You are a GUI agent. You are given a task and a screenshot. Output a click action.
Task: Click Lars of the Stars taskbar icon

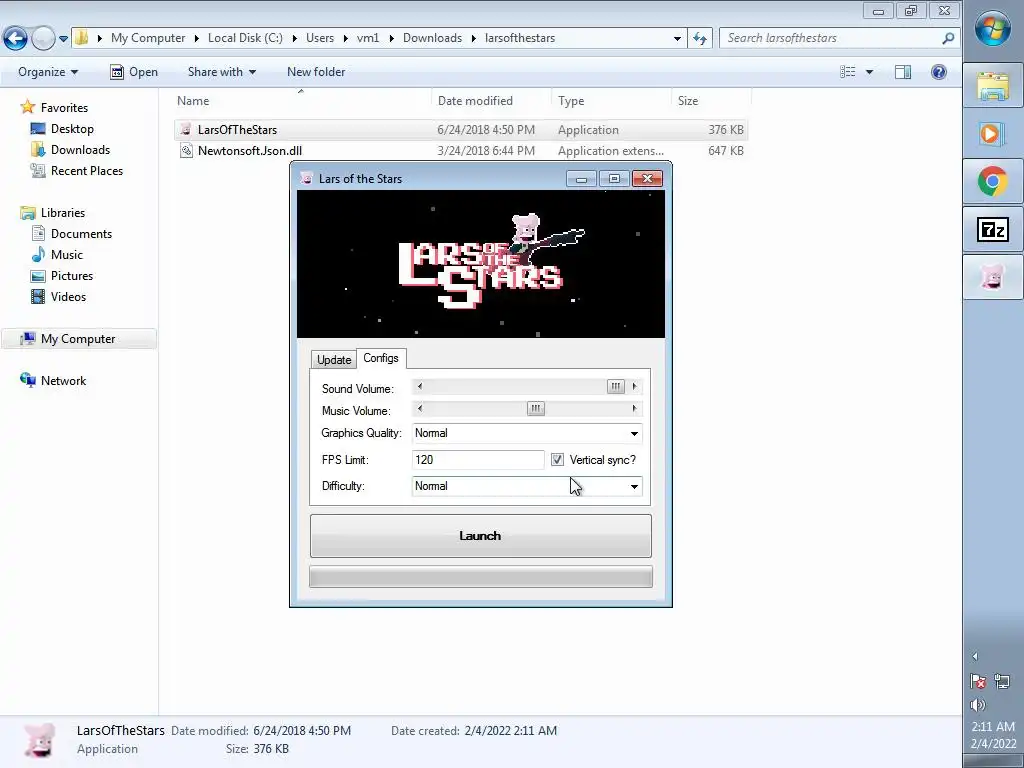[993, 277]
